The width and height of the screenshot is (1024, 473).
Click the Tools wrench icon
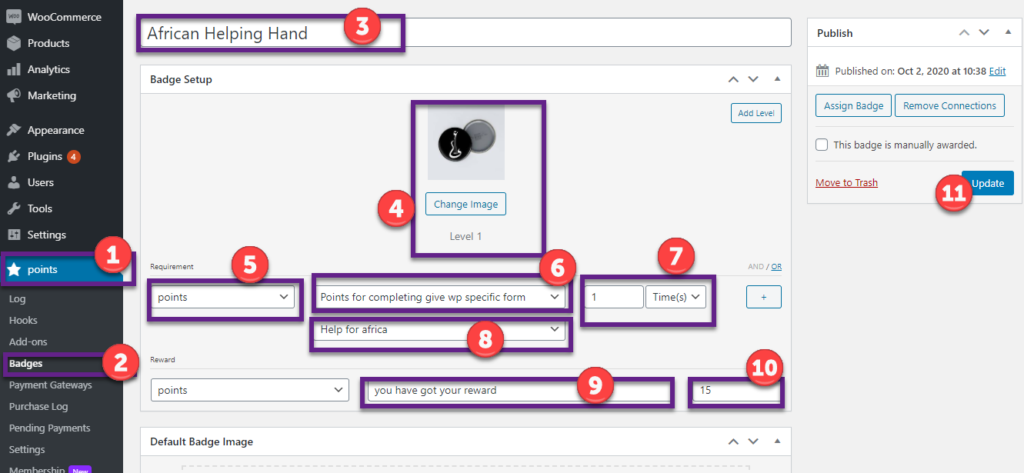(14, 208)
